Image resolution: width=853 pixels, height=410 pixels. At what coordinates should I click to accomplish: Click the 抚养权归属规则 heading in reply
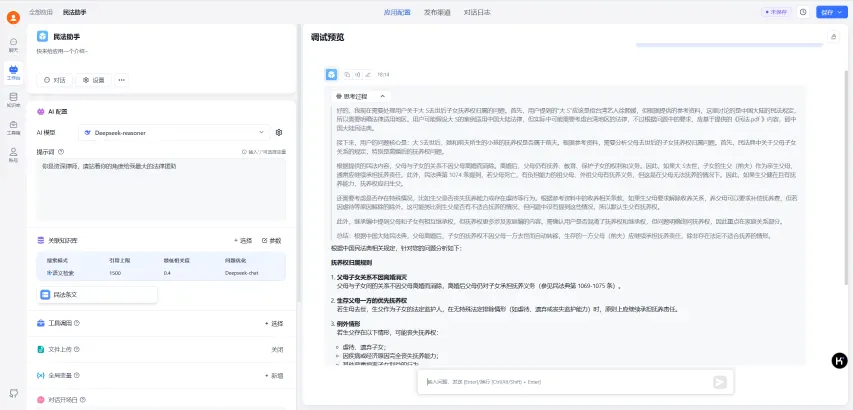[351, 262]
